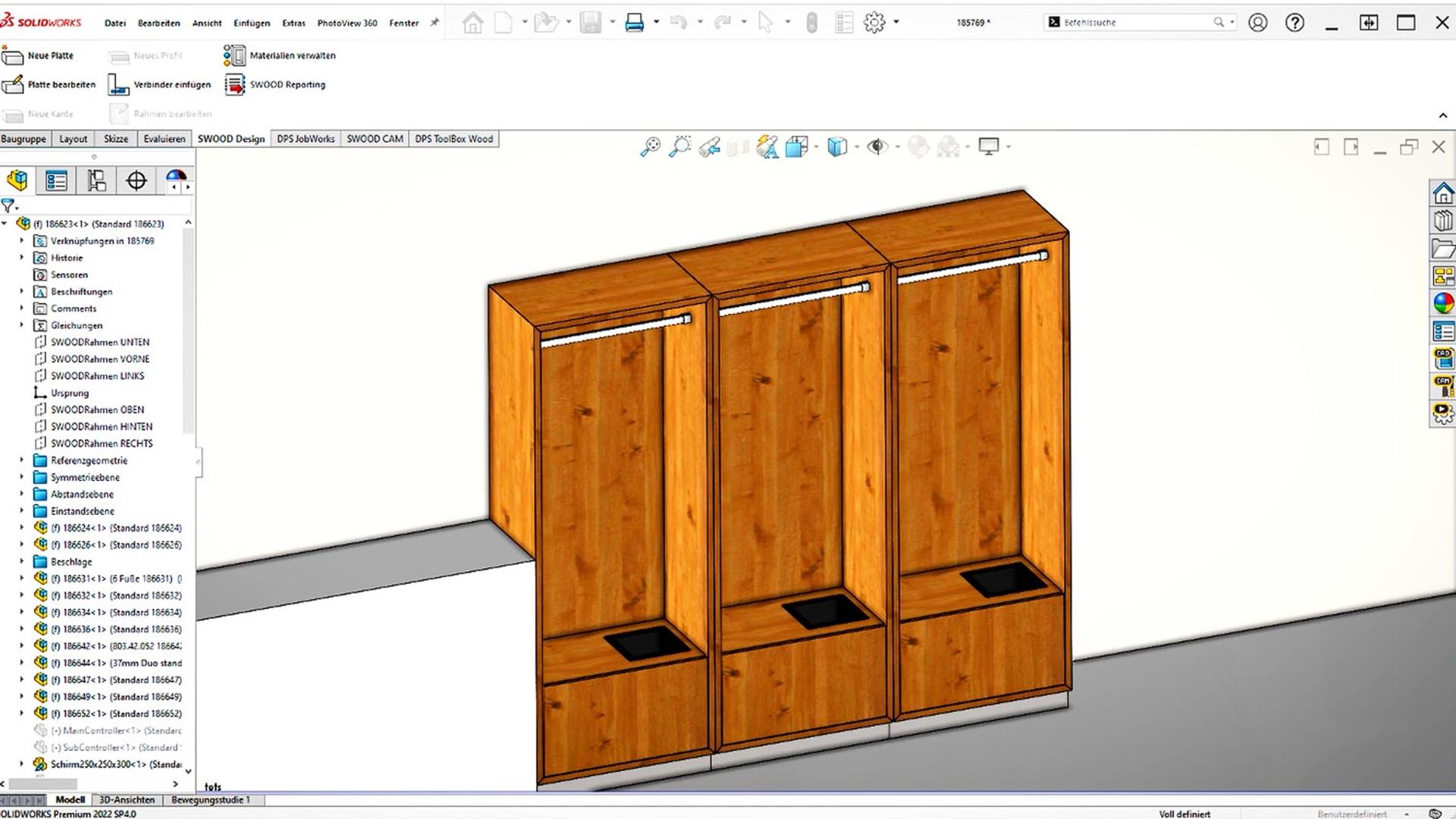Image resolution: width=1456 pixels, height=819 pixels.
Task: Click the display style cube icon
Action: coord(837,146)
